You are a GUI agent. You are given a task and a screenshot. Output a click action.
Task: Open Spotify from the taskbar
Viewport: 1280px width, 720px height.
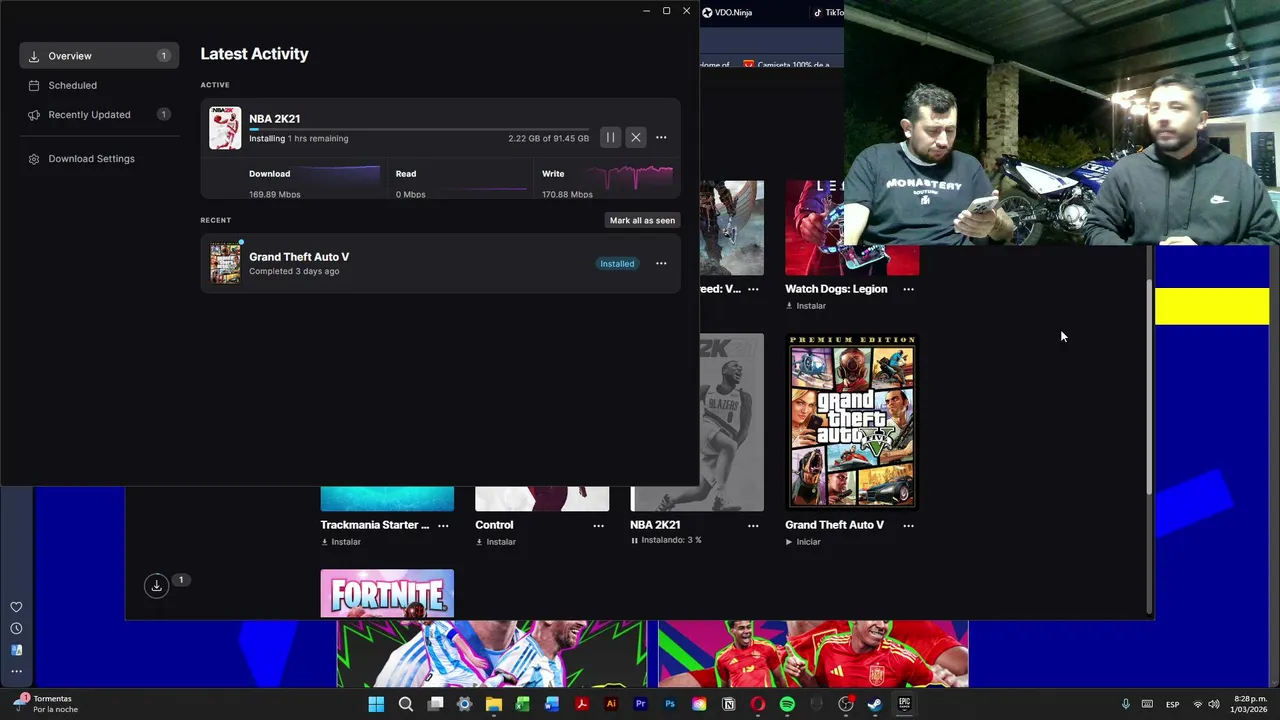pyautogui.click(x=787, y=704)
